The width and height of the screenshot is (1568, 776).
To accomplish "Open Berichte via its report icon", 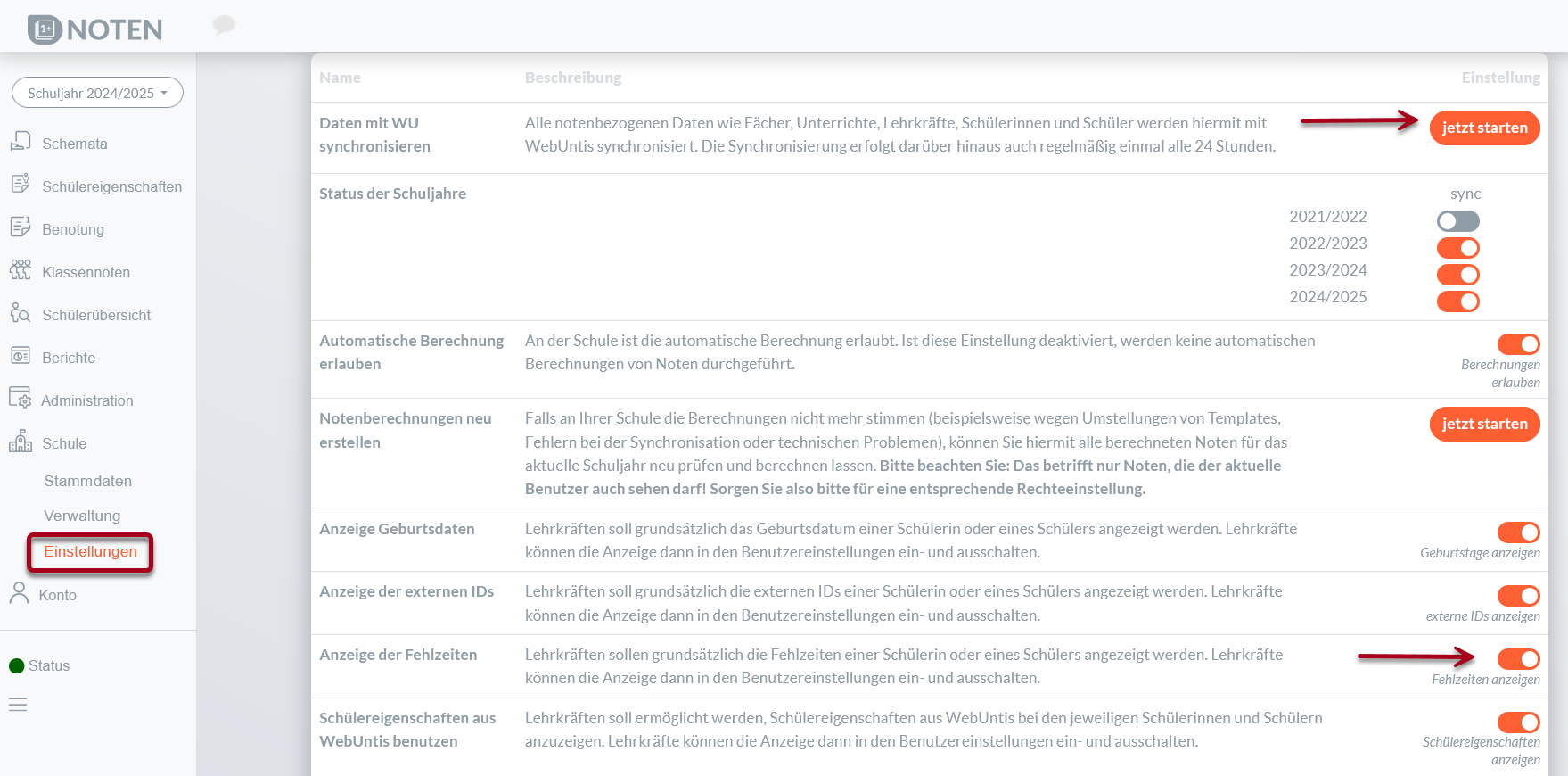I will 21,356.
